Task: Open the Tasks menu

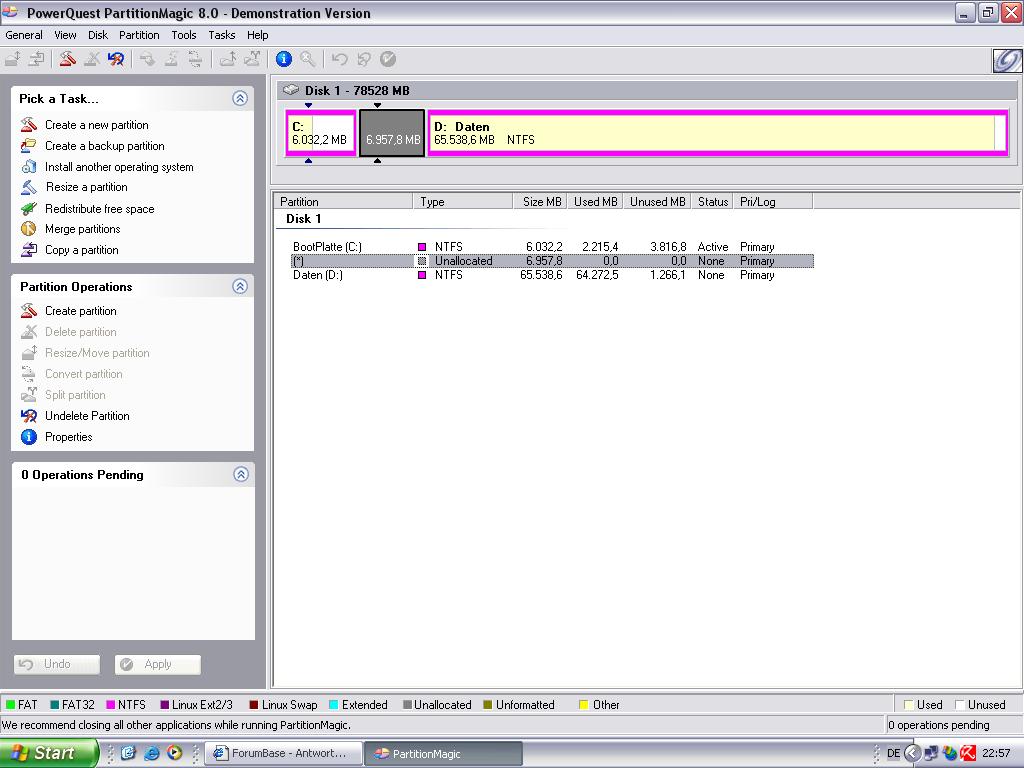Action: click(x=221, y=35)
